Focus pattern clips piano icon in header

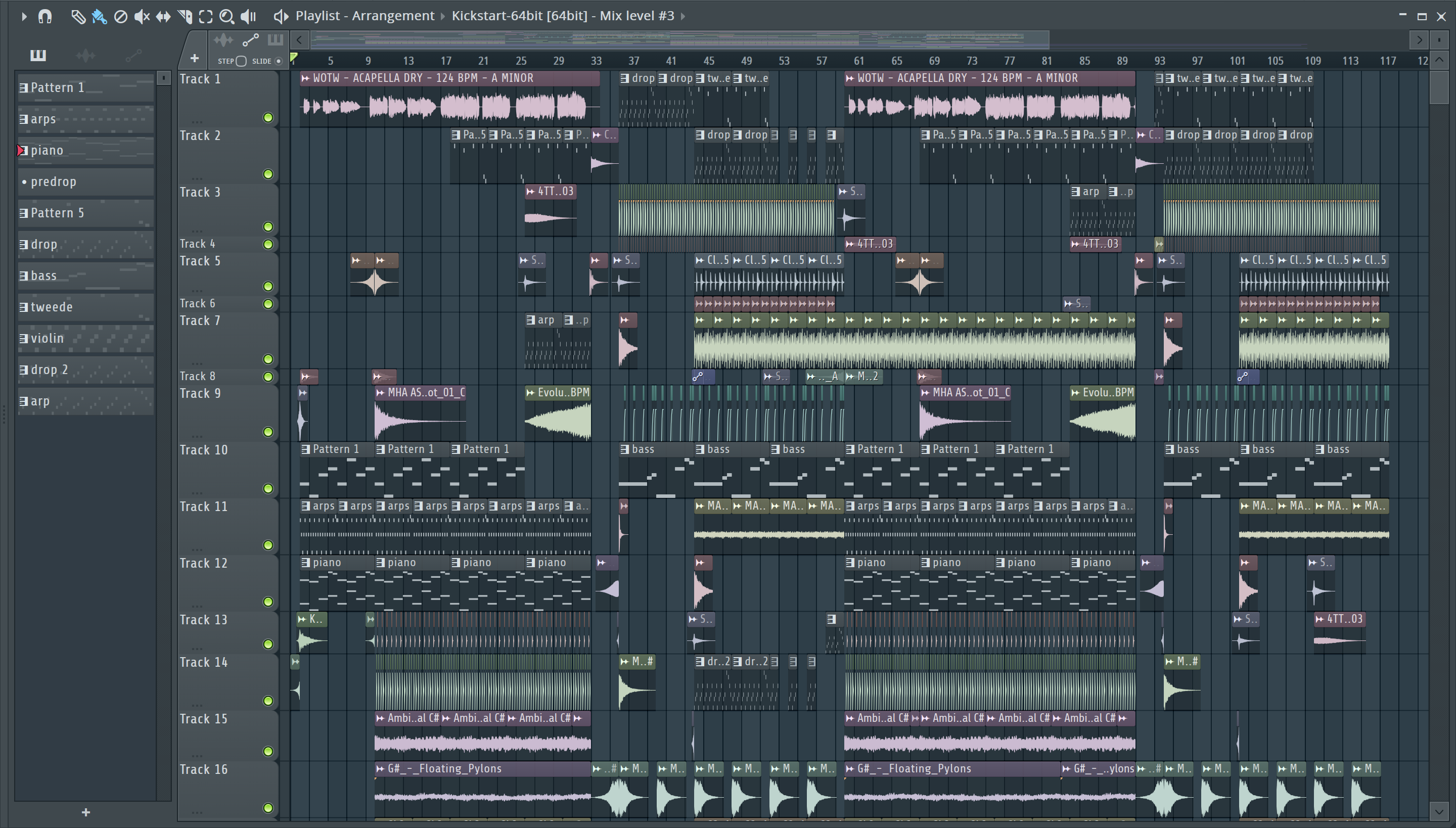pyautogui.click(x=275, y=40)
